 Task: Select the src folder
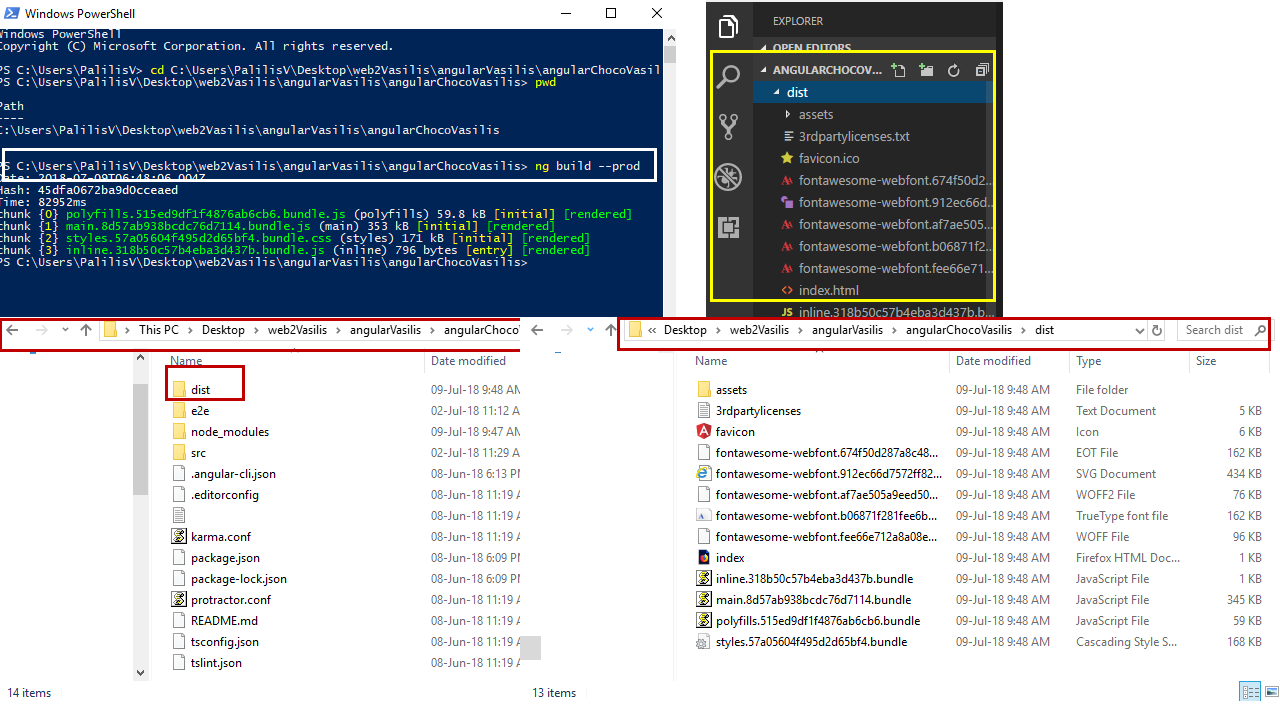click(198, 453)
